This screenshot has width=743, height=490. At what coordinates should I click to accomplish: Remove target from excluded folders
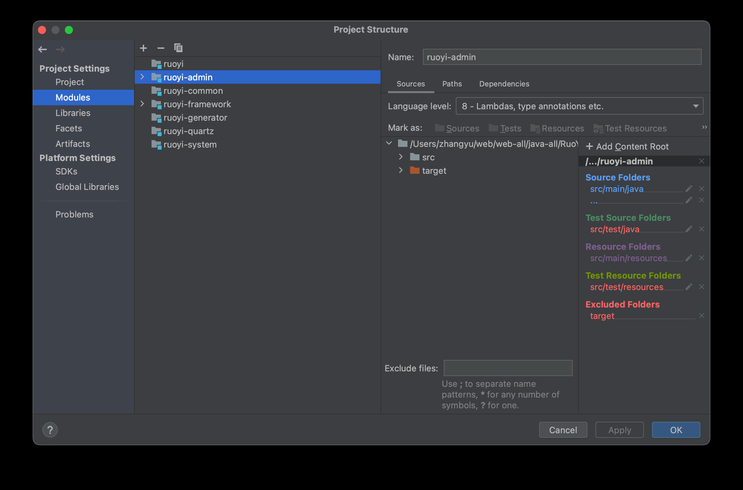point(701,316)
